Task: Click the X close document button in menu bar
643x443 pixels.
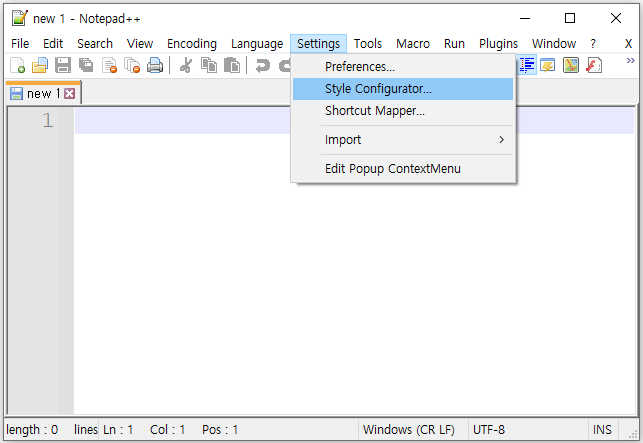Action: (628, 43)
